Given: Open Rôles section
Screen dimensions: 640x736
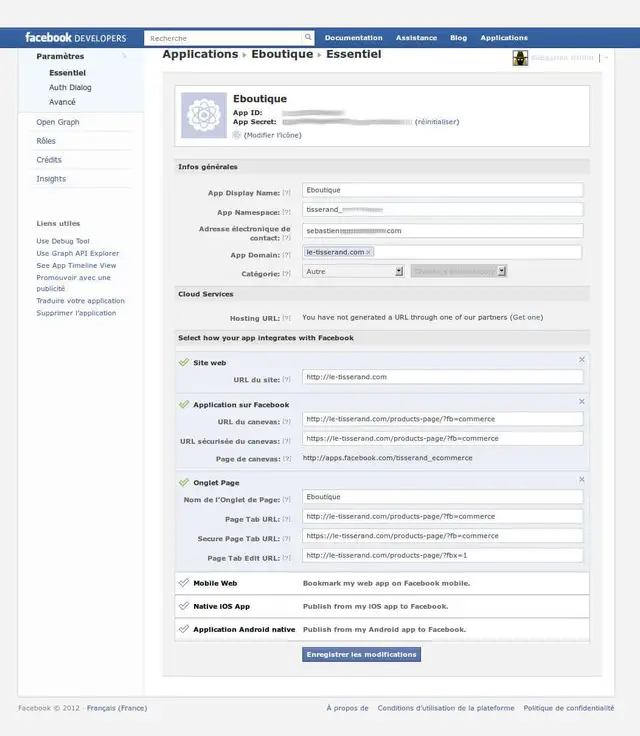Looking at the screenshot, I should click(46, 141).
